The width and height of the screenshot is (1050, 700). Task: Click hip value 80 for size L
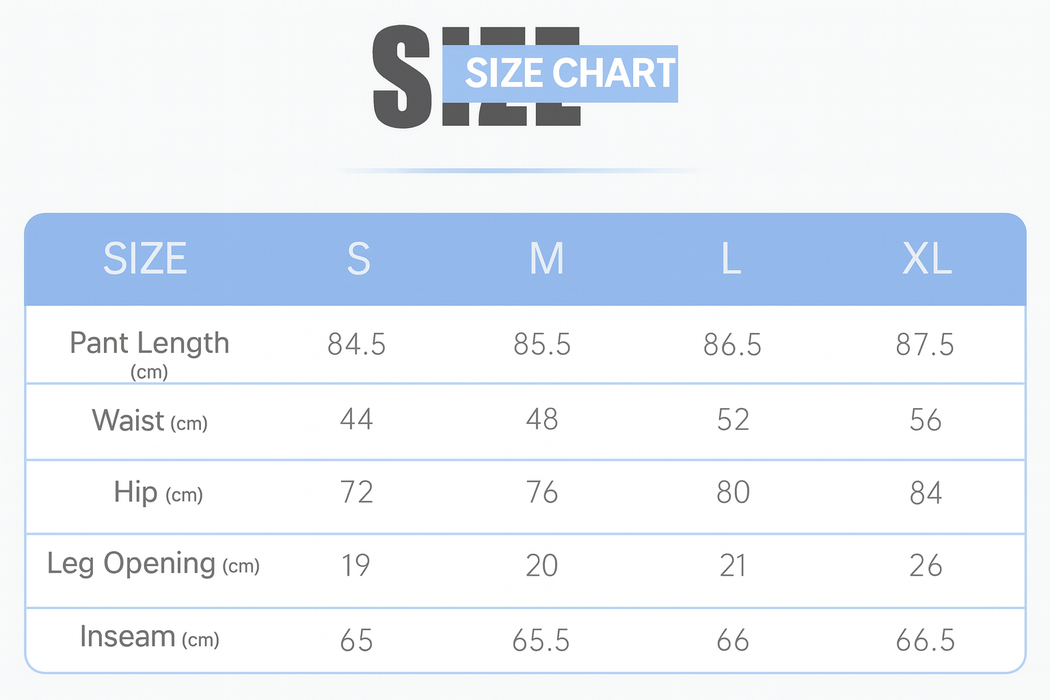click(733, 493)
